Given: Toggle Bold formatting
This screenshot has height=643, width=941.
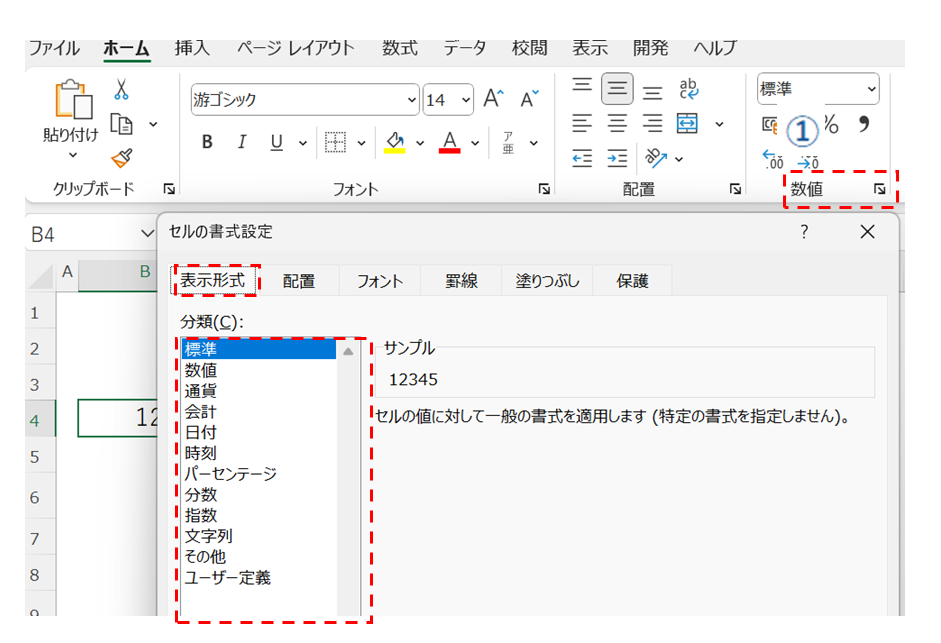Looking at the screenshot, I should point(207,143).
